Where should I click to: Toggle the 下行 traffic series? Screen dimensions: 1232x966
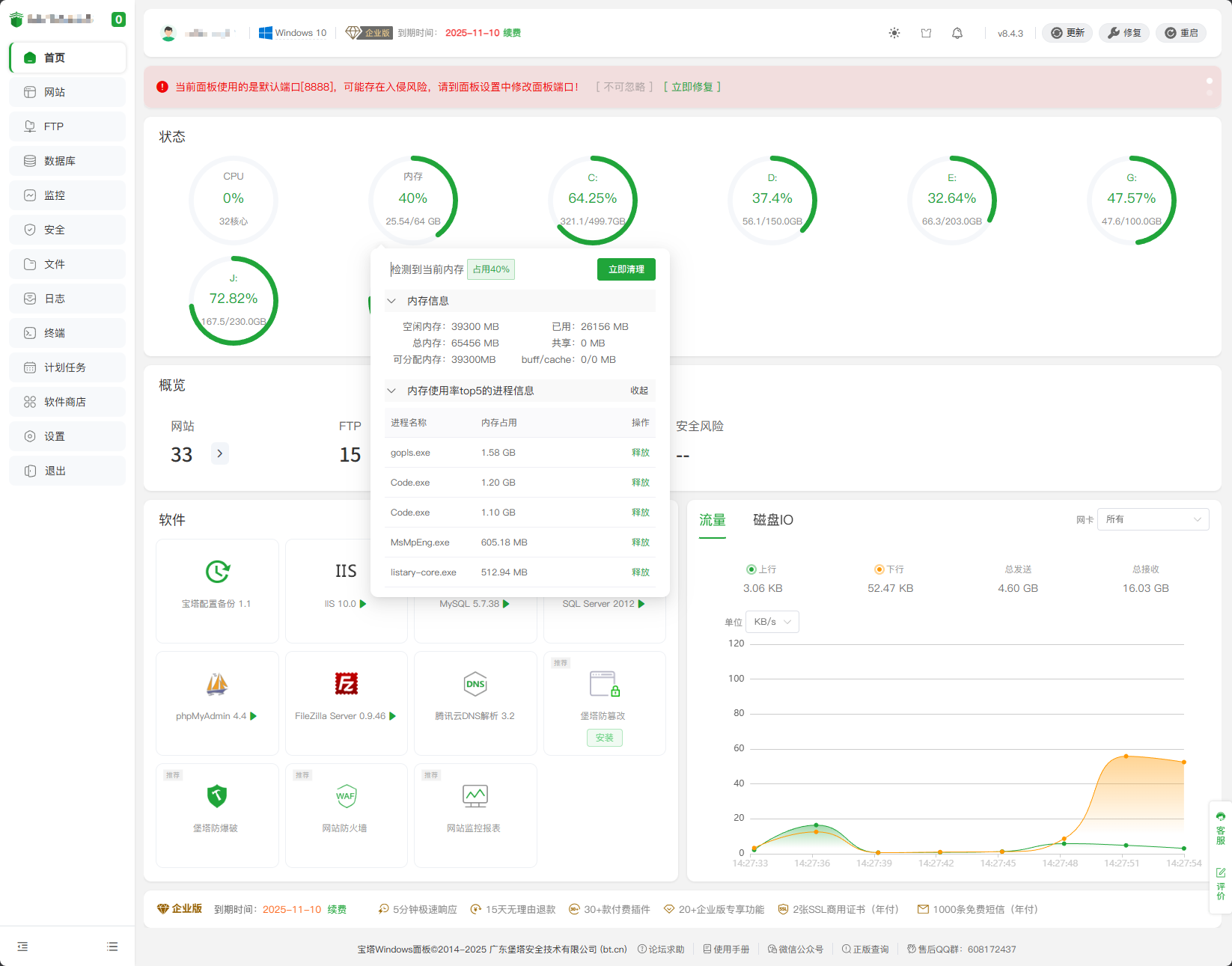[889, 569]
